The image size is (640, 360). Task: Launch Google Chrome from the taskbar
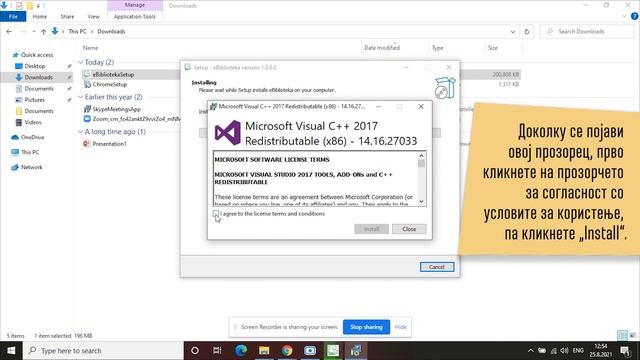(x=287, y=351)
